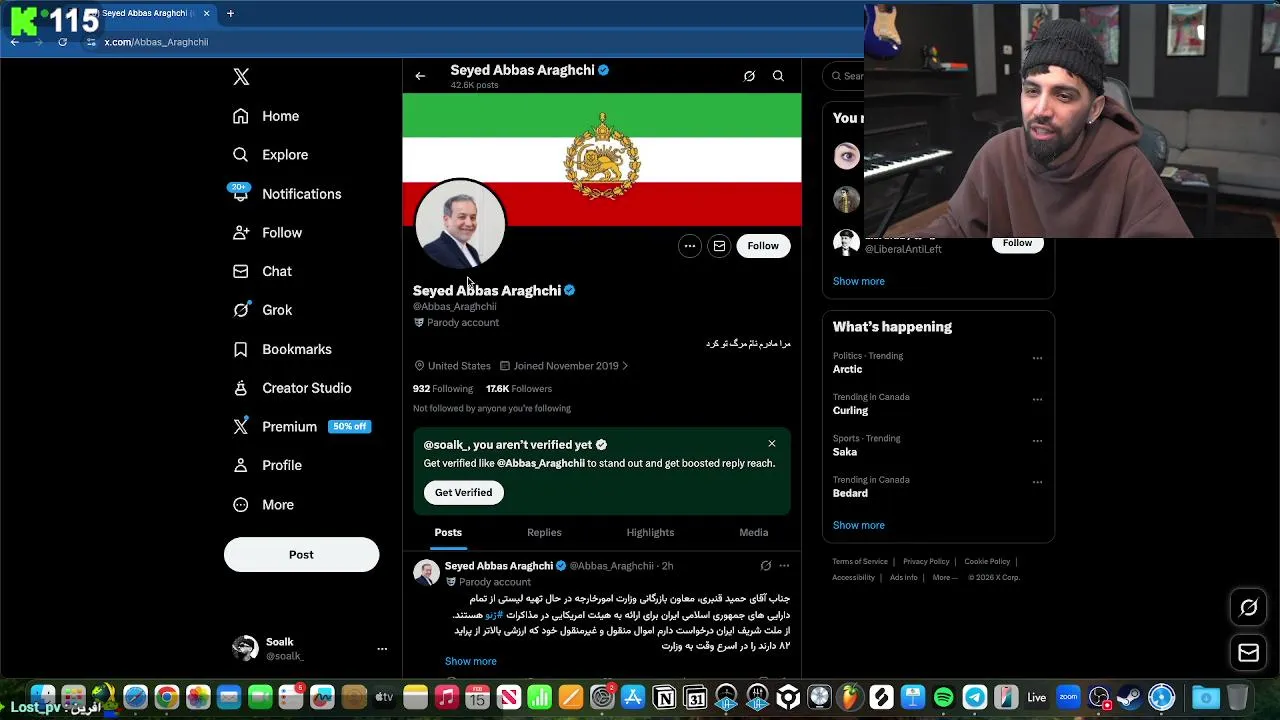Open the Cookie Policy link
1280x720 pixels.
[x=987, y=562]
